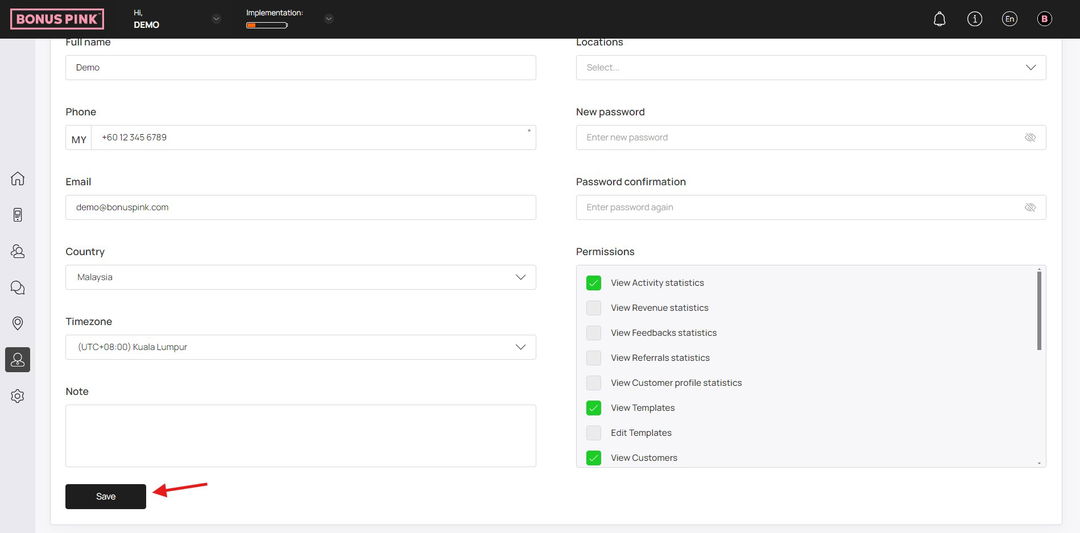
Task: Open the chat messages sidebar icon
Action: pyautogui.click(x=18, y=287)
